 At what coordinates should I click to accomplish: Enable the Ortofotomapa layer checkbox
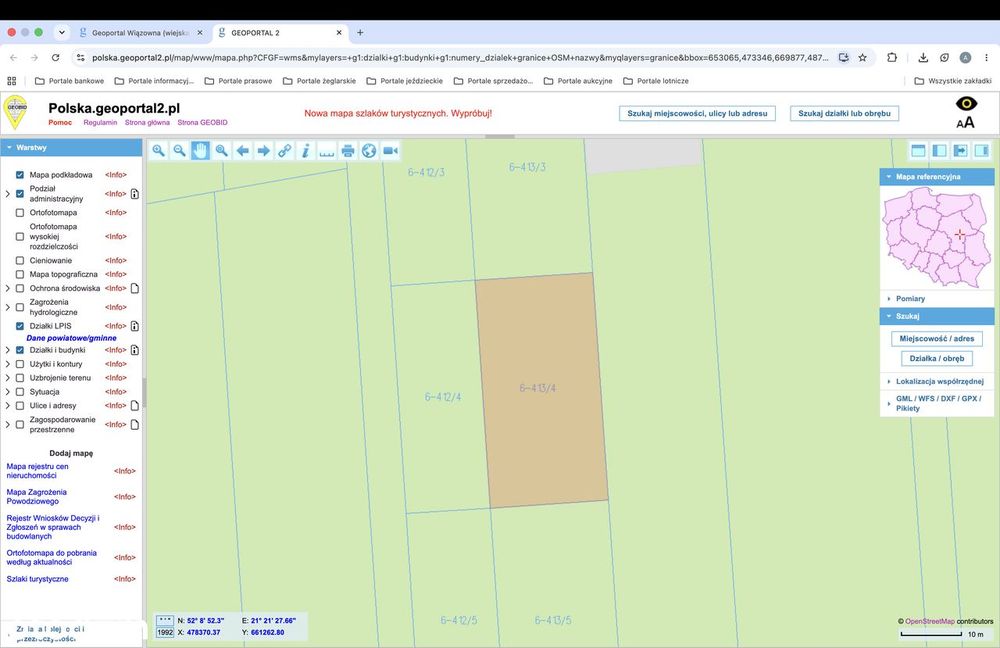pos(20,212)
